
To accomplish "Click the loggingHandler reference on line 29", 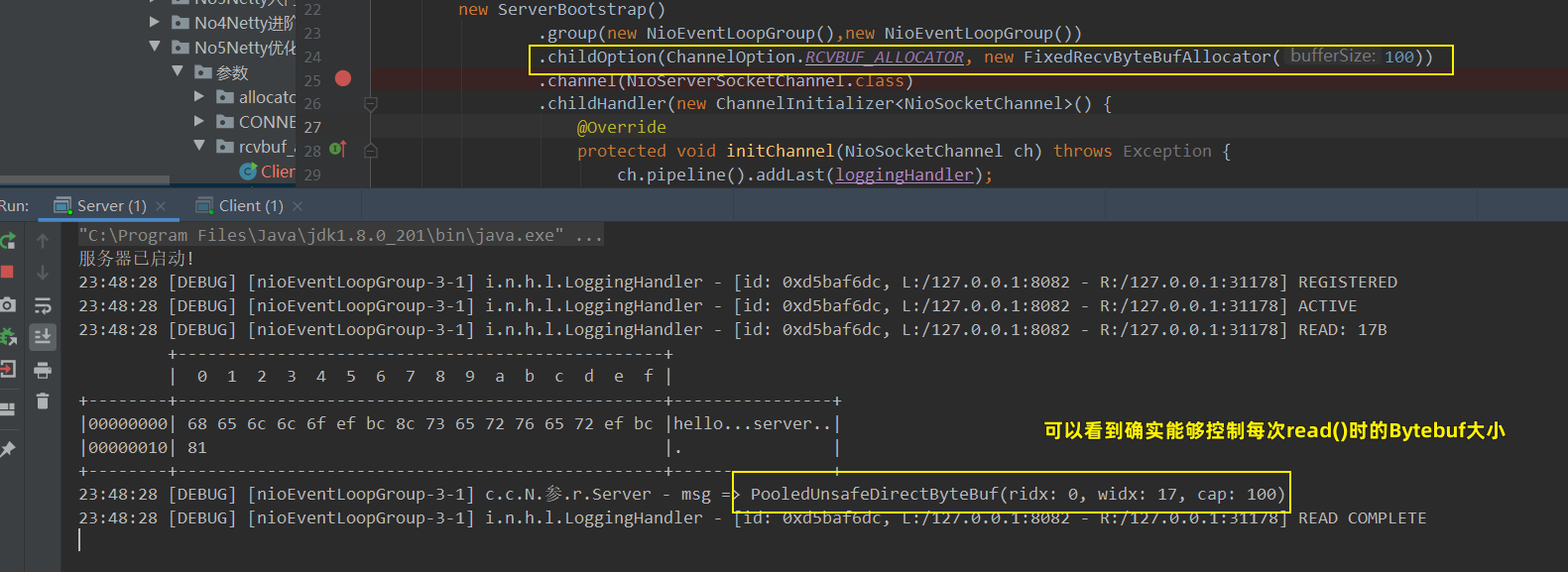I will 905,175.
